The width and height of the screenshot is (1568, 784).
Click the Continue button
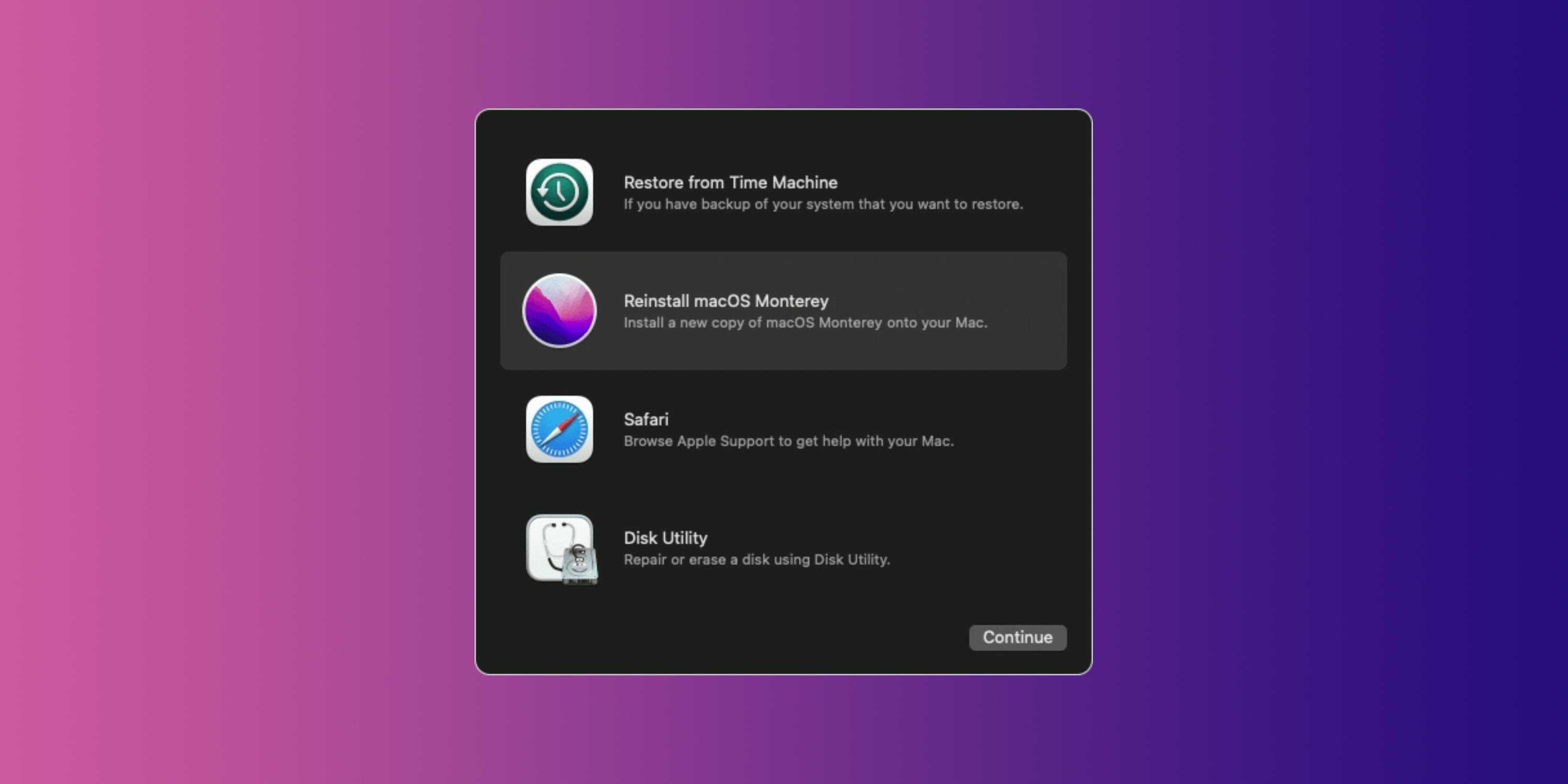click(1017, 637)
